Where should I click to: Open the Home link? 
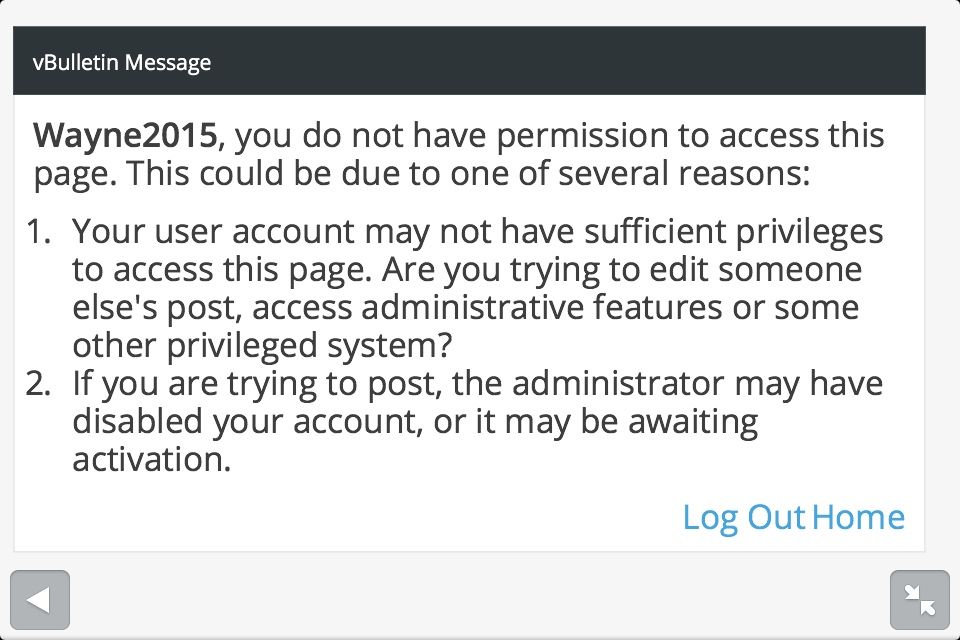click(858, 517)
